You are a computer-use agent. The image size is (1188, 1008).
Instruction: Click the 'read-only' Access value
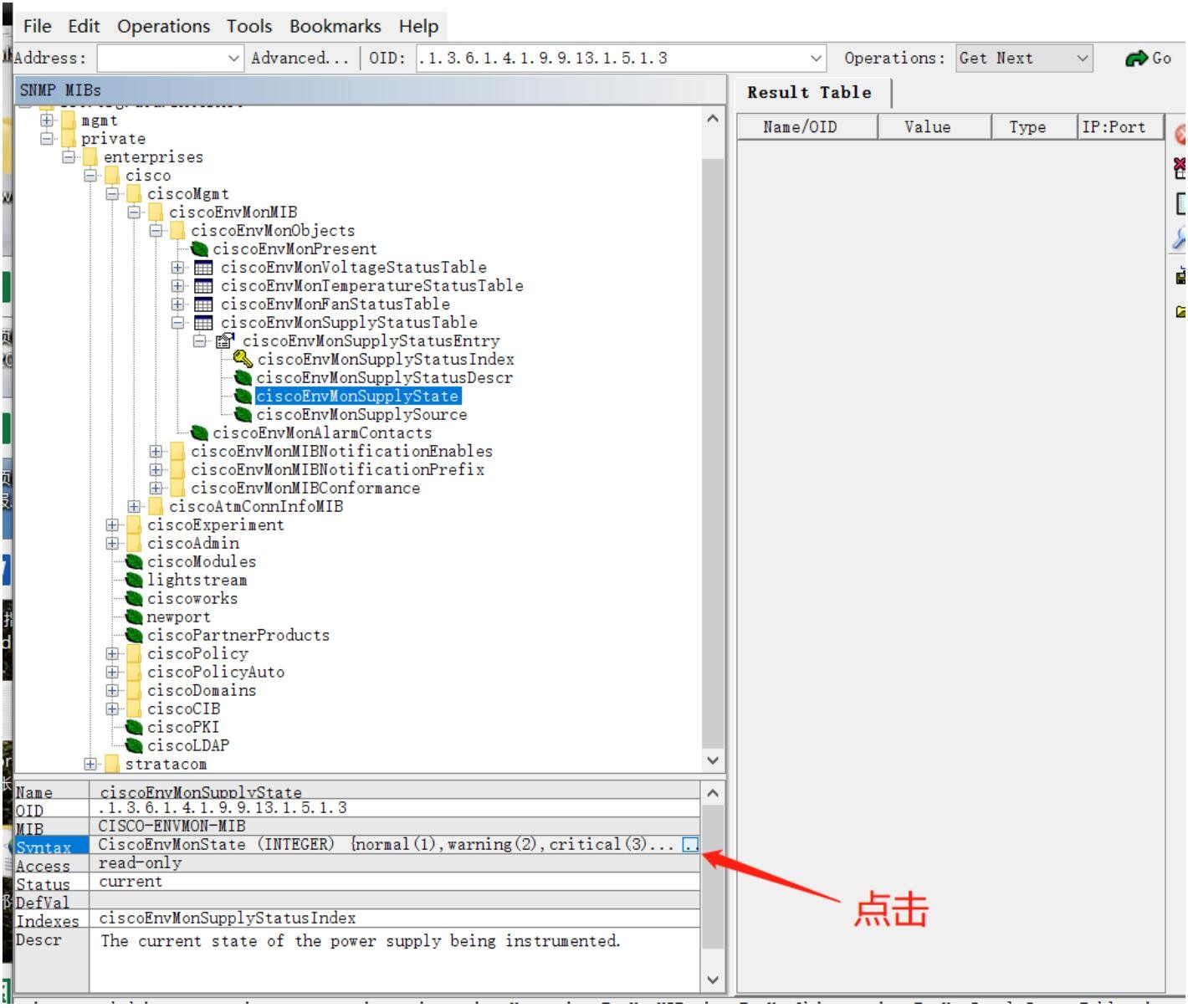click(x=140, y=863)
